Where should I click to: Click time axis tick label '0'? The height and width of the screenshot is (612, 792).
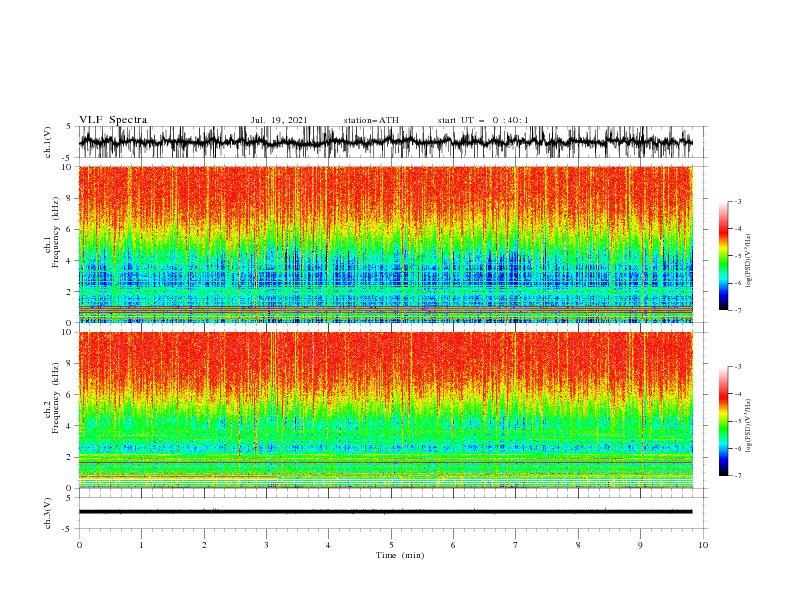pyautogui.click(x=79, y=545)
